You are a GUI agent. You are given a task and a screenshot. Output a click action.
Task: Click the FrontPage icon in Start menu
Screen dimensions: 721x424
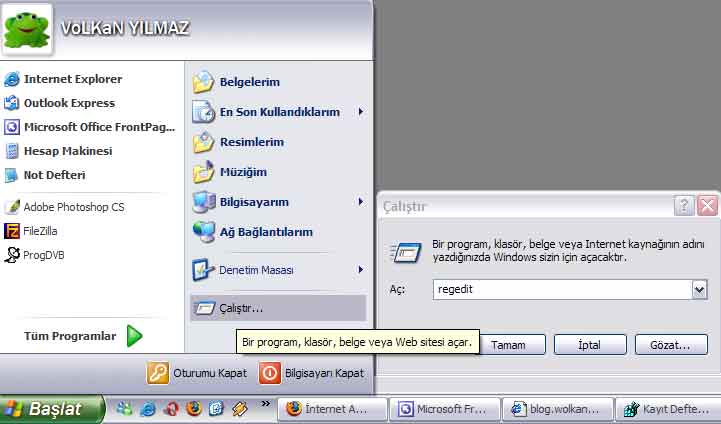12,127
